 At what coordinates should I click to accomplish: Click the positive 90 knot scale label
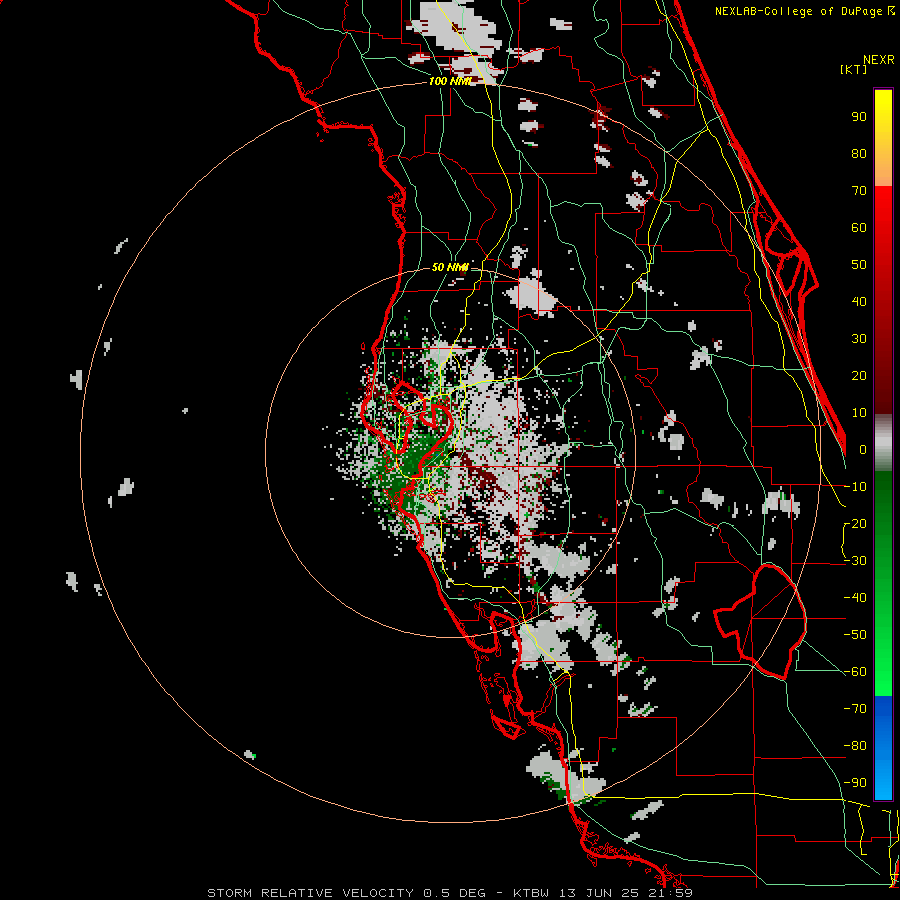859,117
